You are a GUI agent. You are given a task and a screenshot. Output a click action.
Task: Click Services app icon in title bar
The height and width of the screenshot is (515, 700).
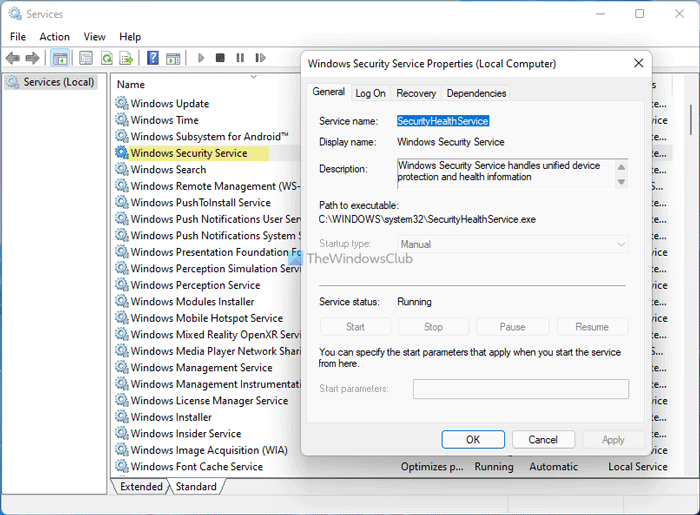15,14
